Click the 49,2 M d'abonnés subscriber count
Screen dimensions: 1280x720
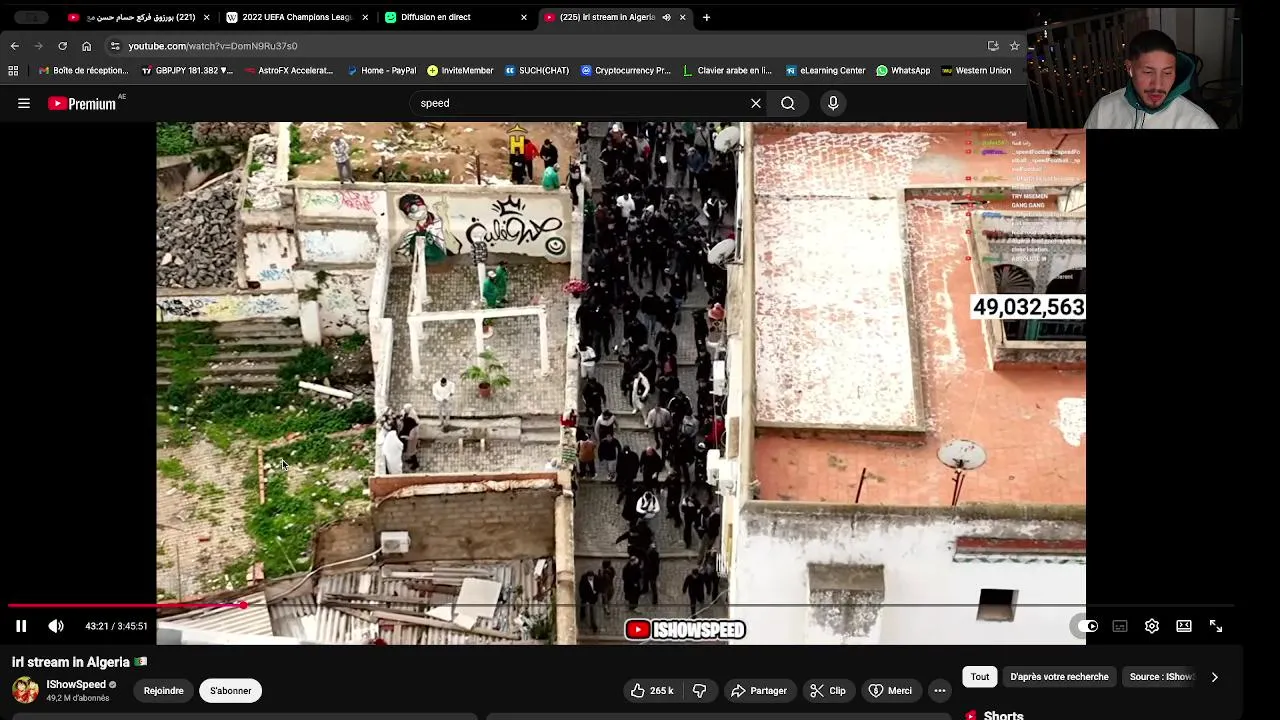click(x=78, y=698)
